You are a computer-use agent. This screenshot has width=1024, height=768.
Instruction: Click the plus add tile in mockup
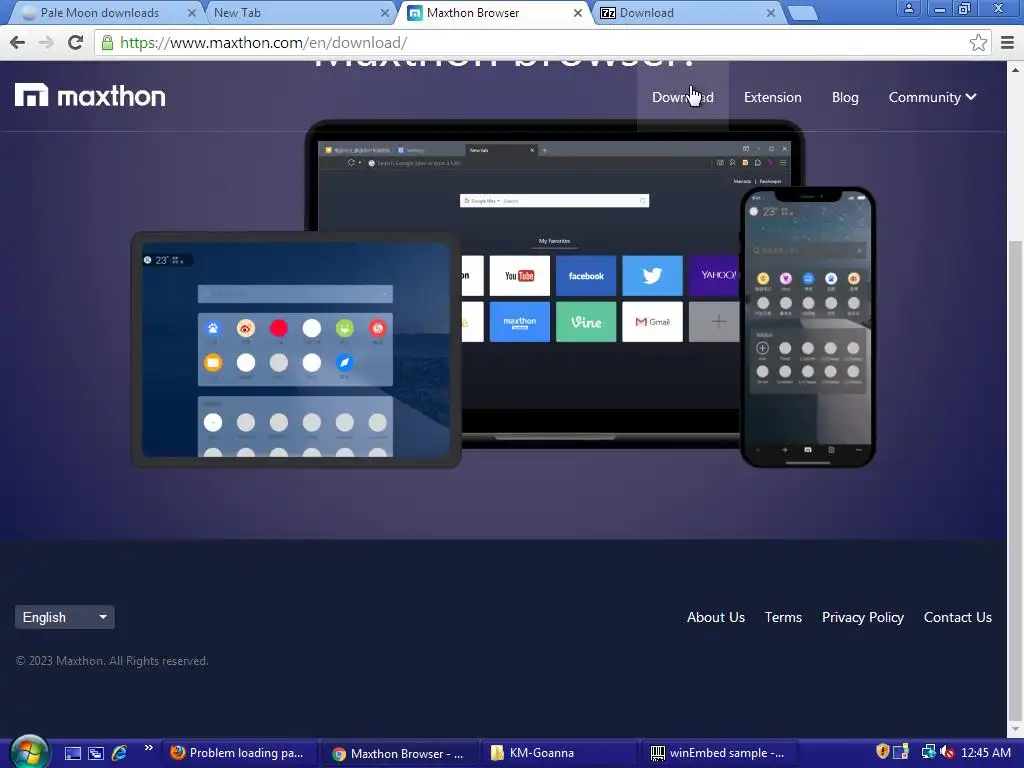click(714, 321)
